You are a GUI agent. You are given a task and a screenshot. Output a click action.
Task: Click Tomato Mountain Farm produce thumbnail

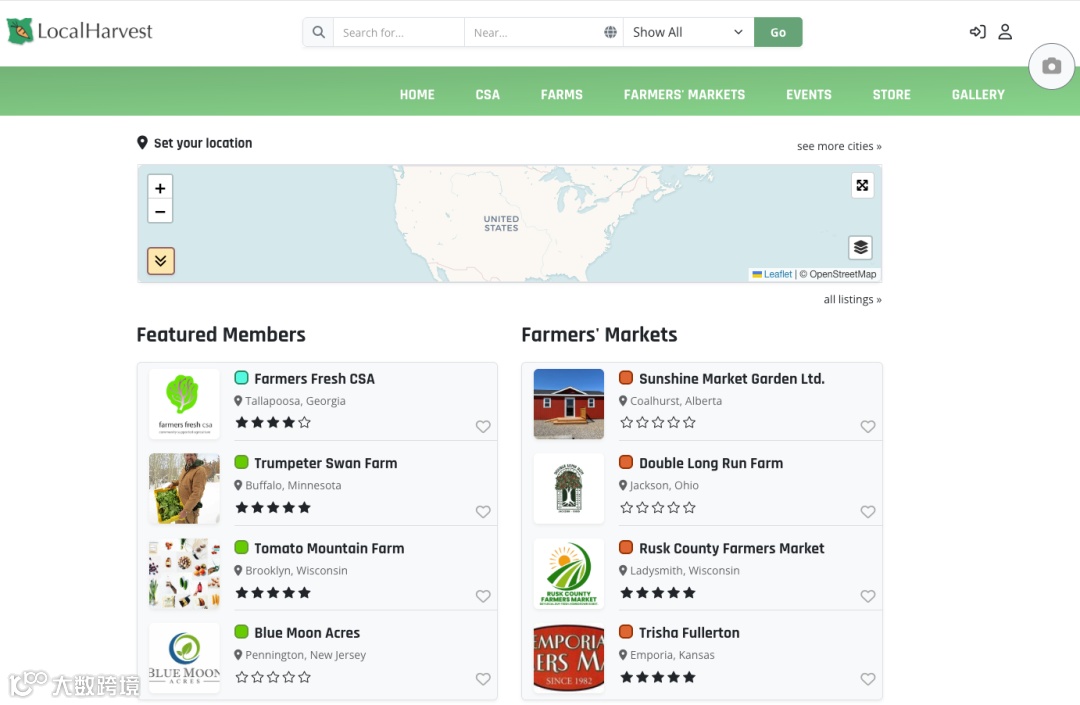pos(184,574)
